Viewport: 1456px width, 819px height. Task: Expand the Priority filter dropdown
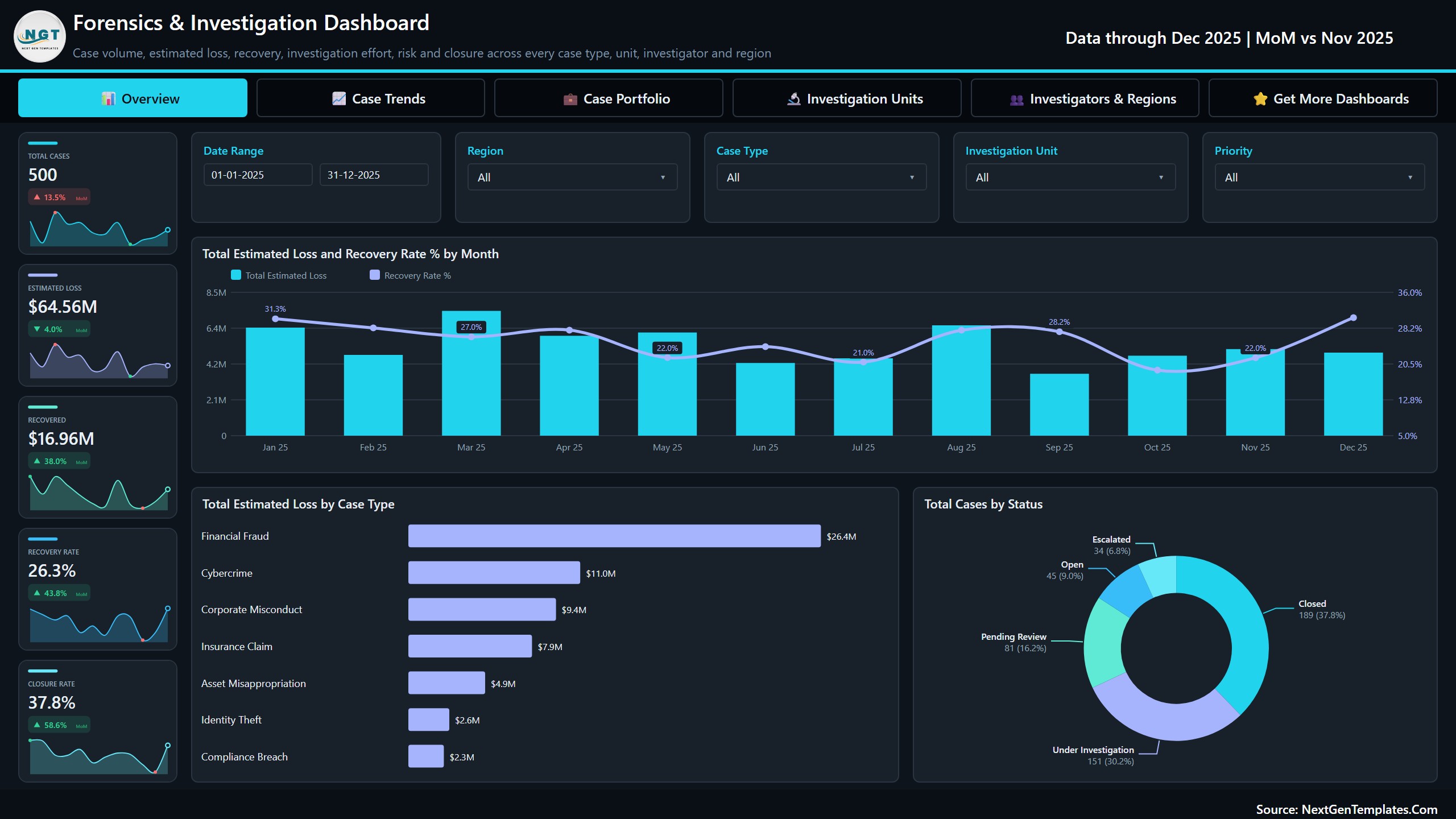pos(1319,177)
